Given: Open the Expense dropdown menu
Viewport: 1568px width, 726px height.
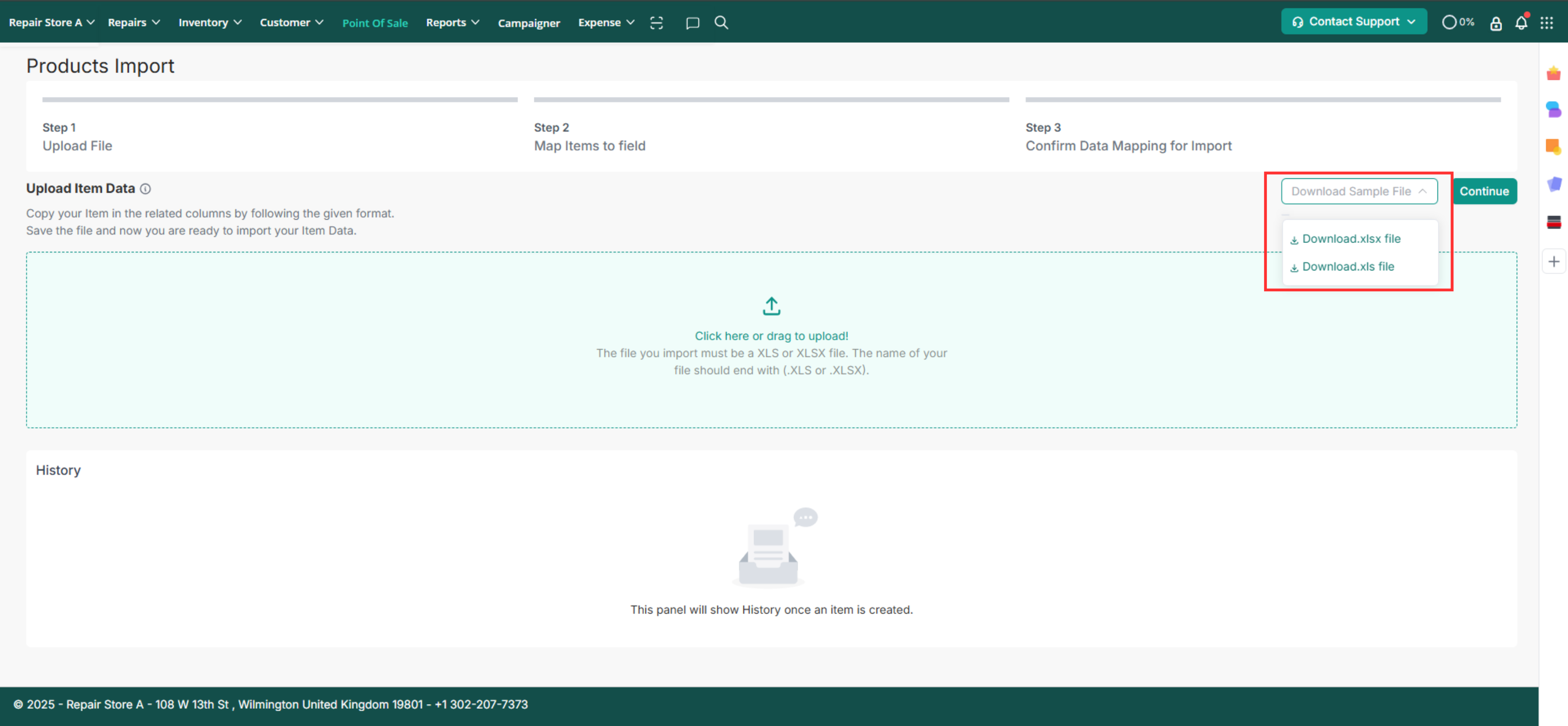Looking at the screenshot, I should (606, 22).
